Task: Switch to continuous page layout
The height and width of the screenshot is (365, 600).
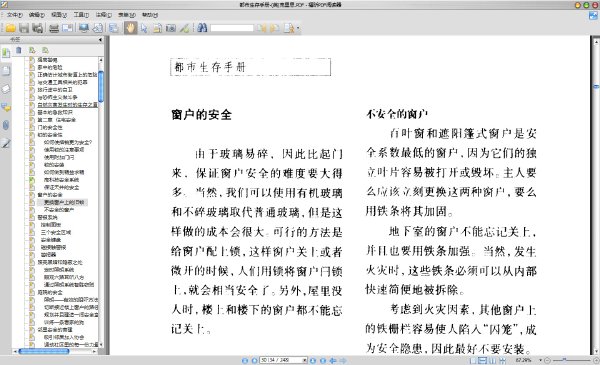Action: click(483, 360)
